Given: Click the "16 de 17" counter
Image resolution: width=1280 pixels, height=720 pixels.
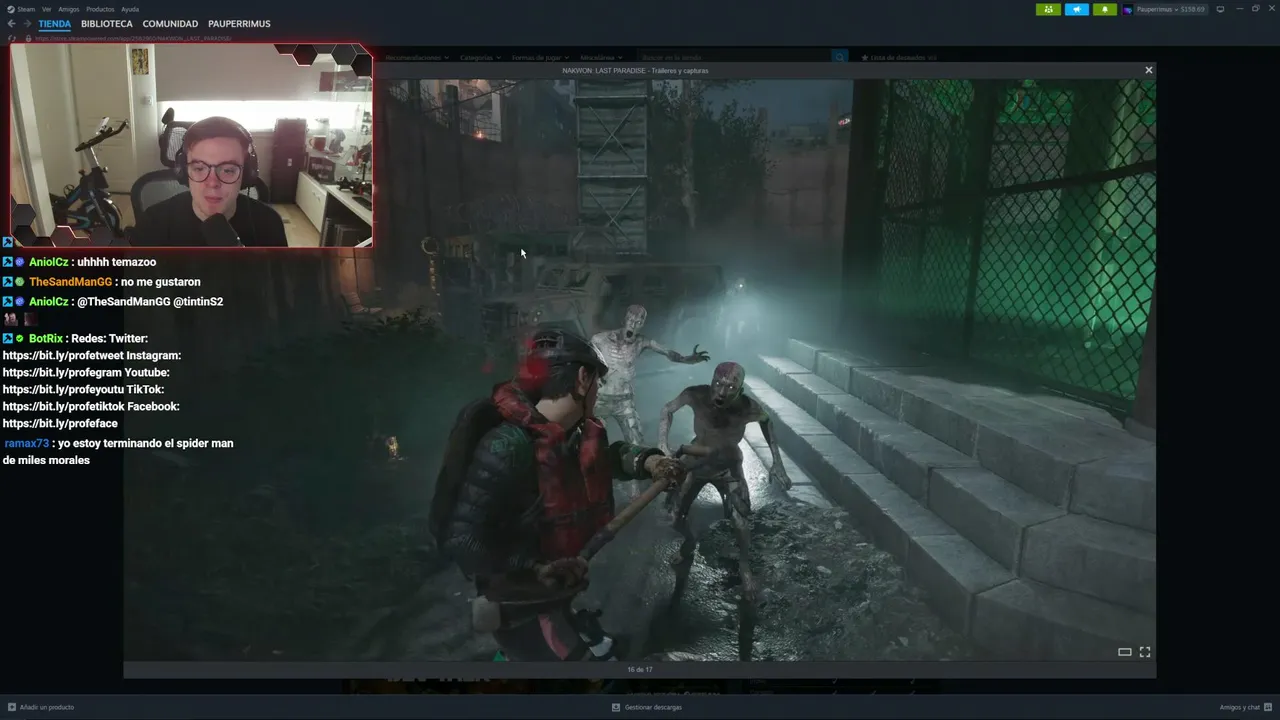Looking at the screenshot, I should click(x=640, y=669).
